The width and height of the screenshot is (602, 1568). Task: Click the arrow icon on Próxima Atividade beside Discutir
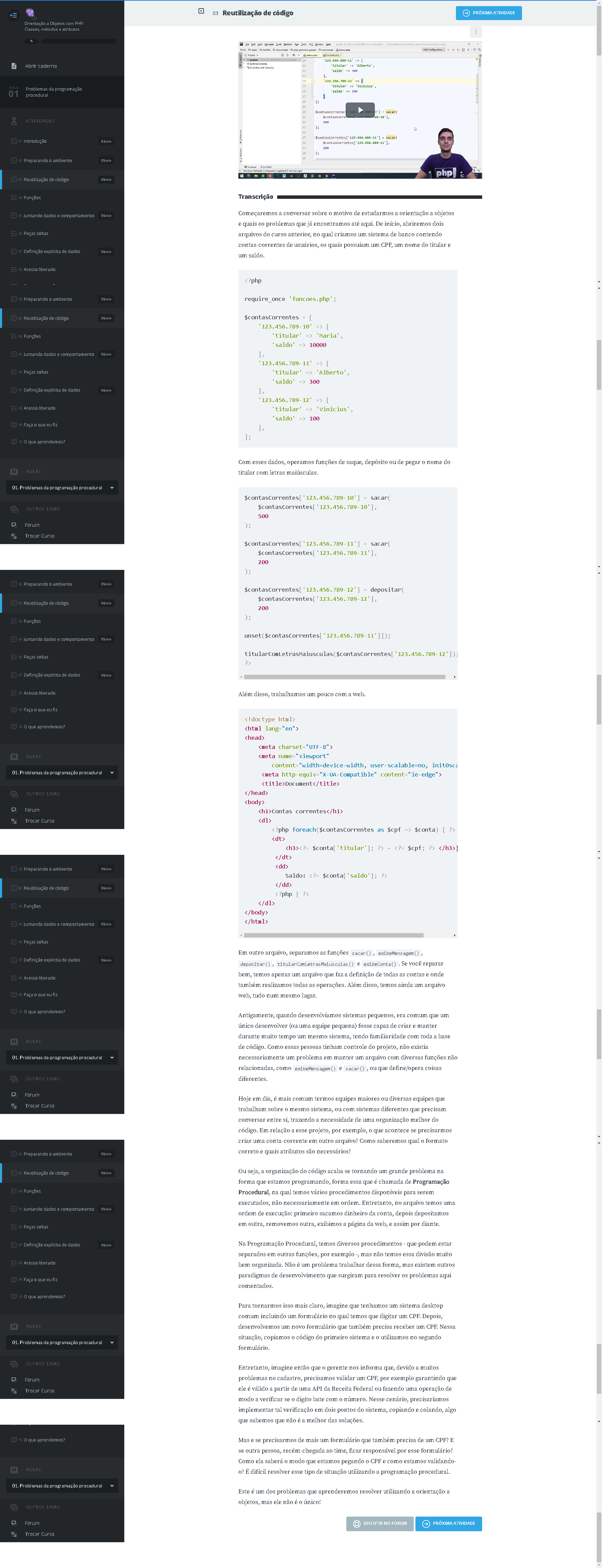click(426, 1523)
